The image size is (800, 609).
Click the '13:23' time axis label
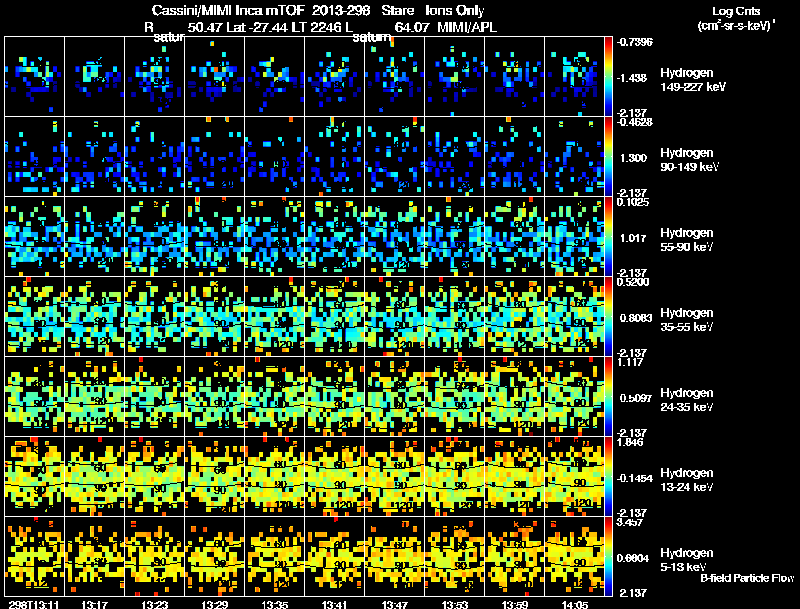coord(155,604)
